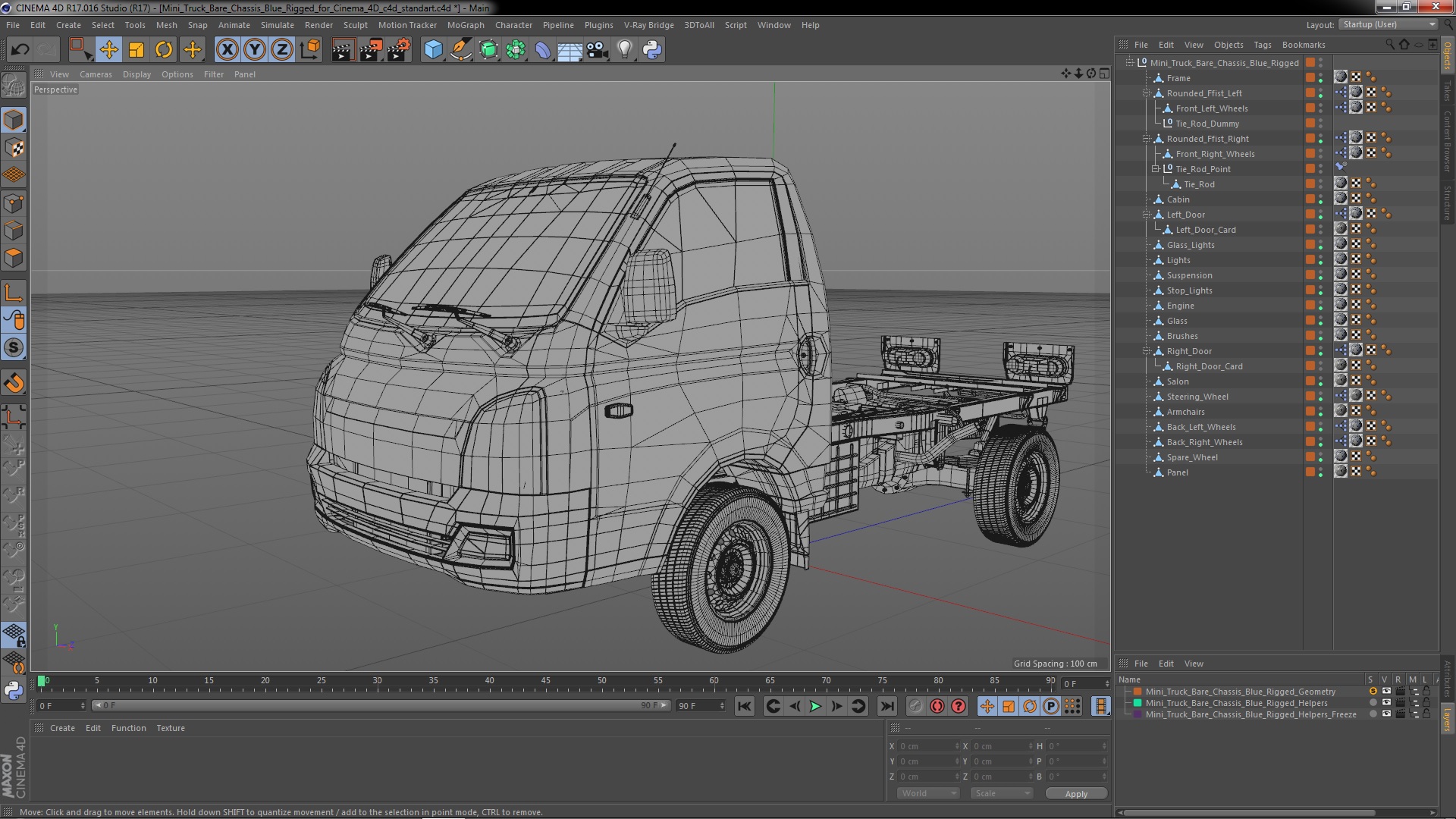The image size is (1456, 819).
Task: Toggle visibility dots of Engine object
Action: pyautogui.click(x=1320, y=306)
